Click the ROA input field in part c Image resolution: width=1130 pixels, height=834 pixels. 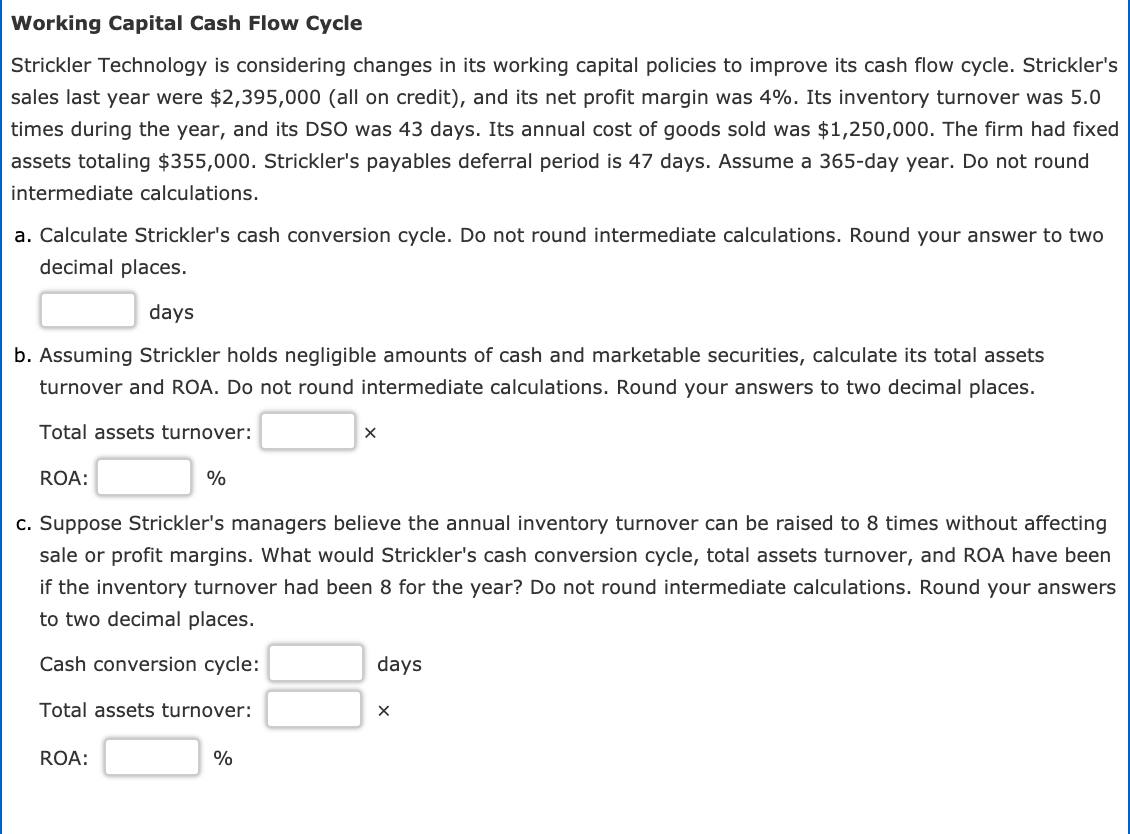pyautogui.click(x=151, y=757)
